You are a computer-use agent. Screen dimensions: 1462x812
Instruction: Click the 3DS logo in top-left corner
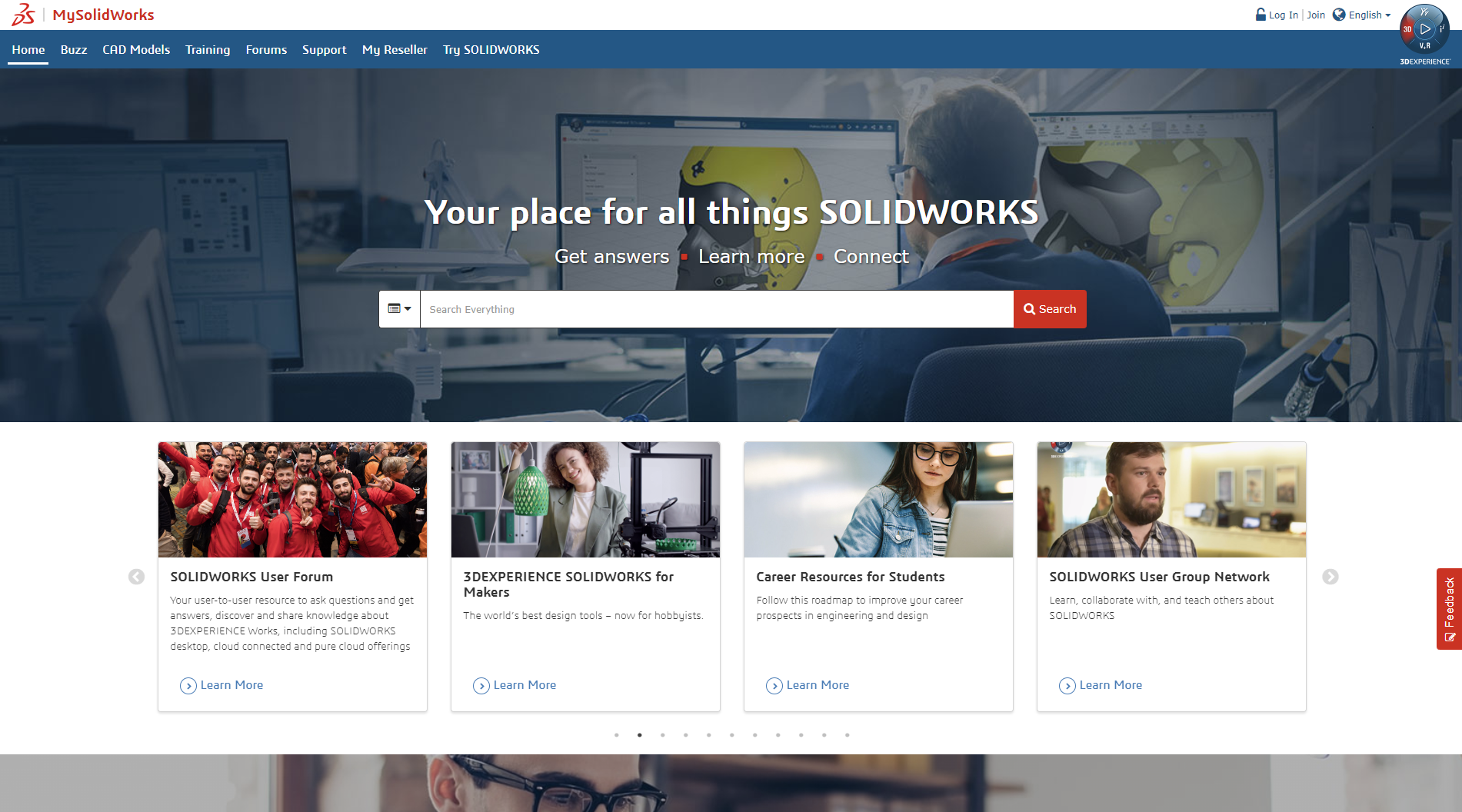(x=24, y=14)
